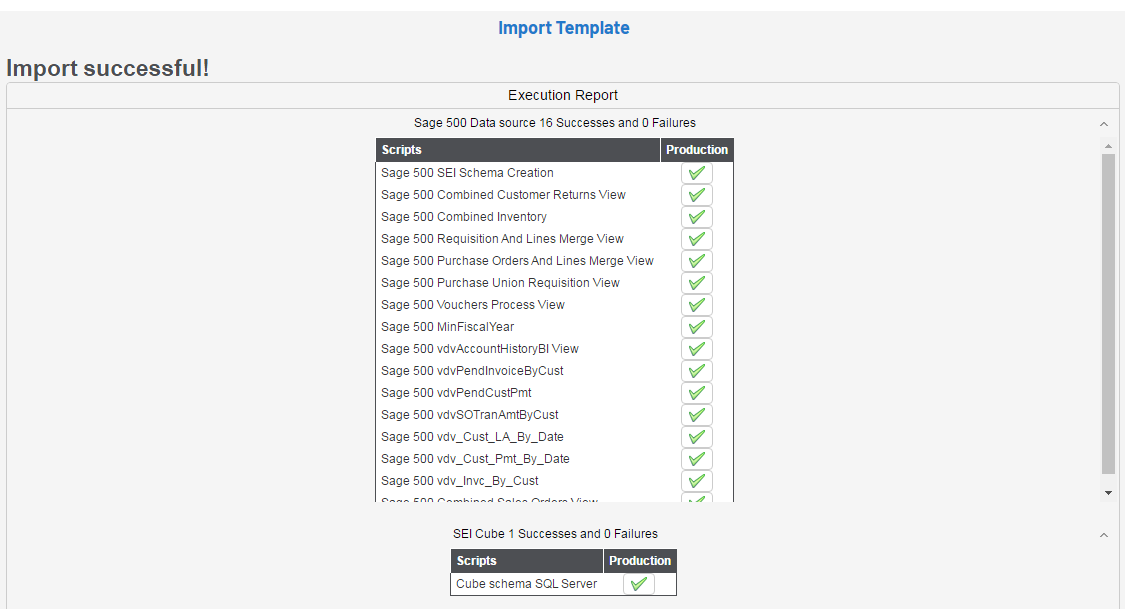Click the checkmark for Requisition And Lines Merge View
1125x609 pixels.
[x=697, y=239]
